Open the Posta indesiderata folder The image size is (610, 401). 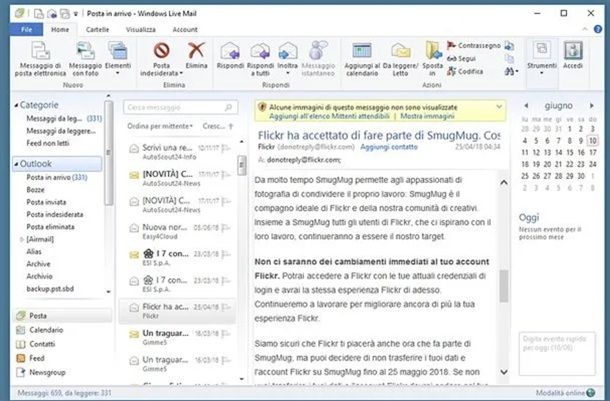(x=54, y=215)
